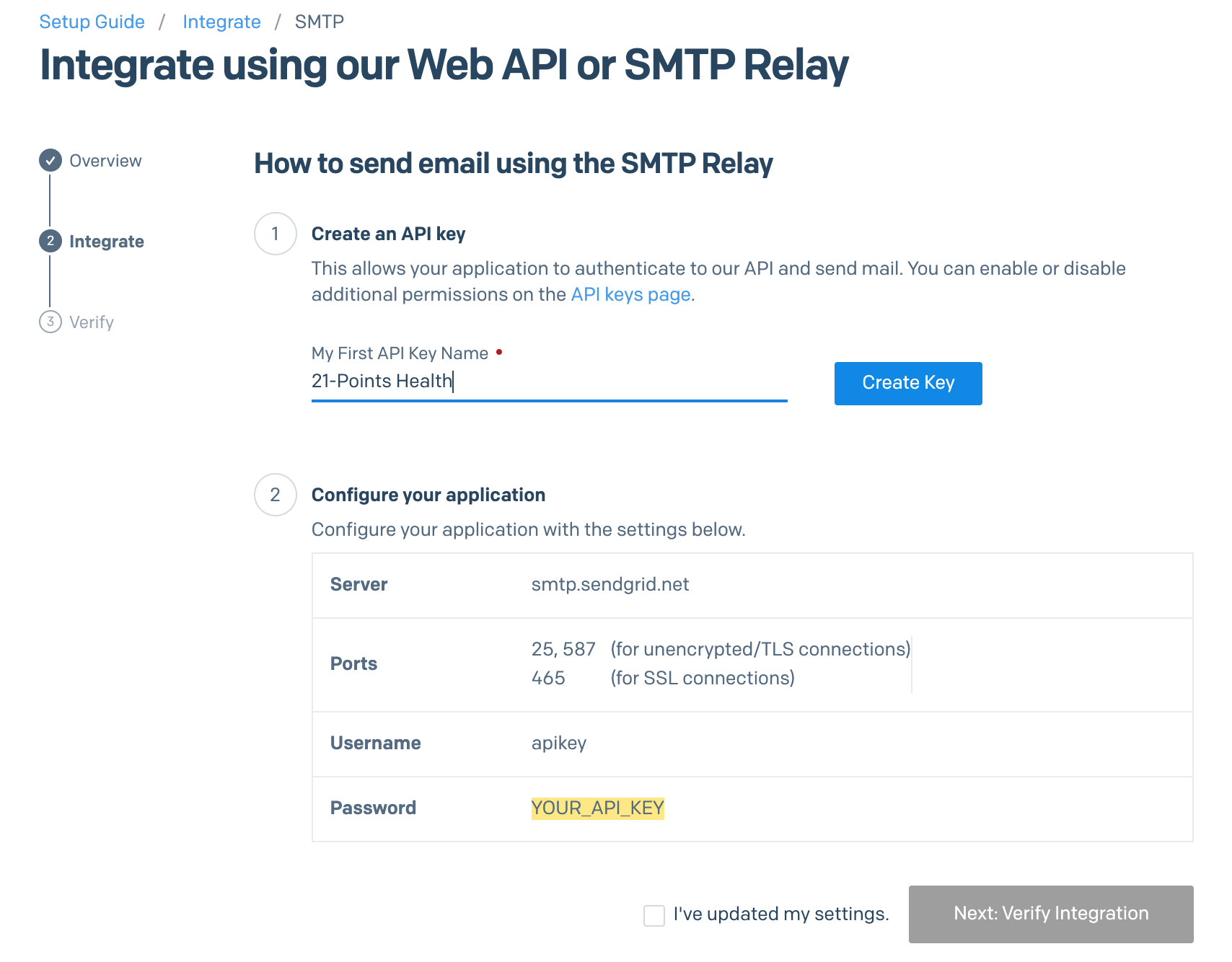Click the Username row label
The height and width of the screenshot is (962, 1232).
tap(375, 743)
